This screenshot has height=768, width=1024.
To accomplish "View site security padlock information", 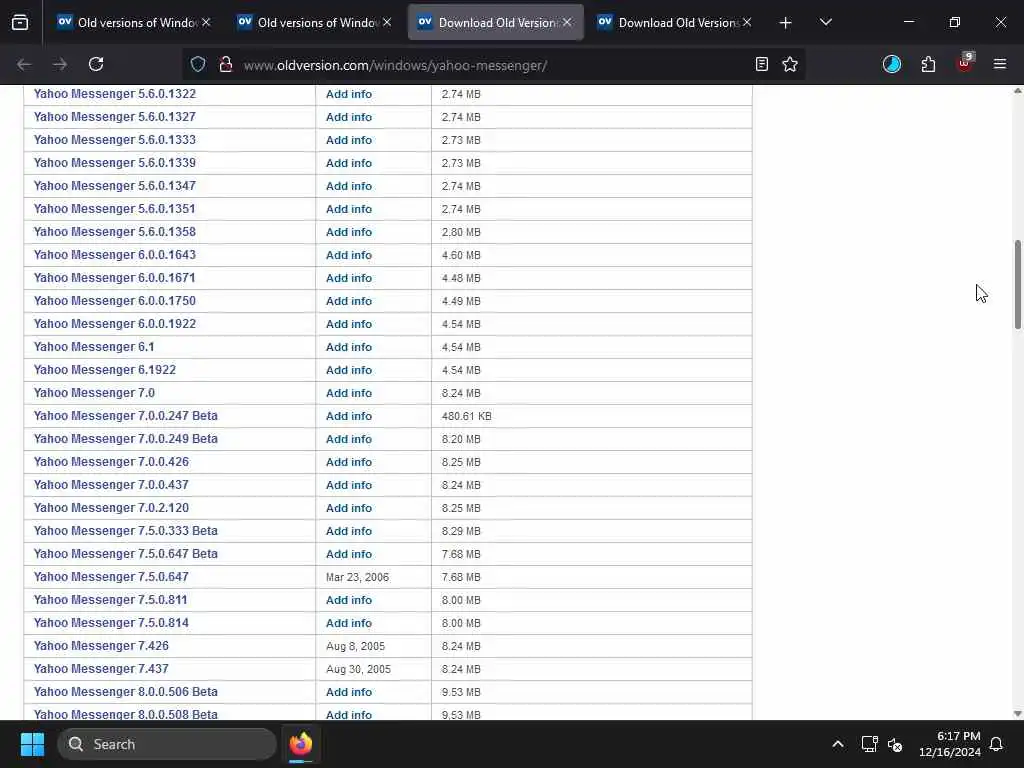I will [x=226, y=64].
